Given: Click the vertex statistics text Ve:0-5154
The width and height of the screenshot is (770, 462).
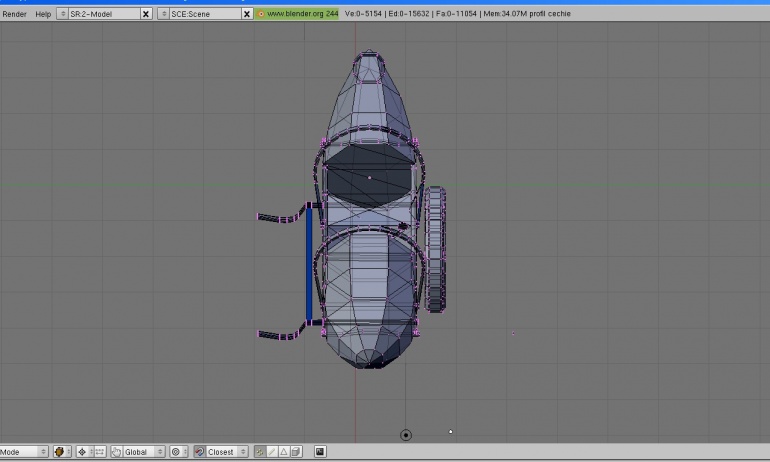Looking at the screenshot, I should click(363, 14).
